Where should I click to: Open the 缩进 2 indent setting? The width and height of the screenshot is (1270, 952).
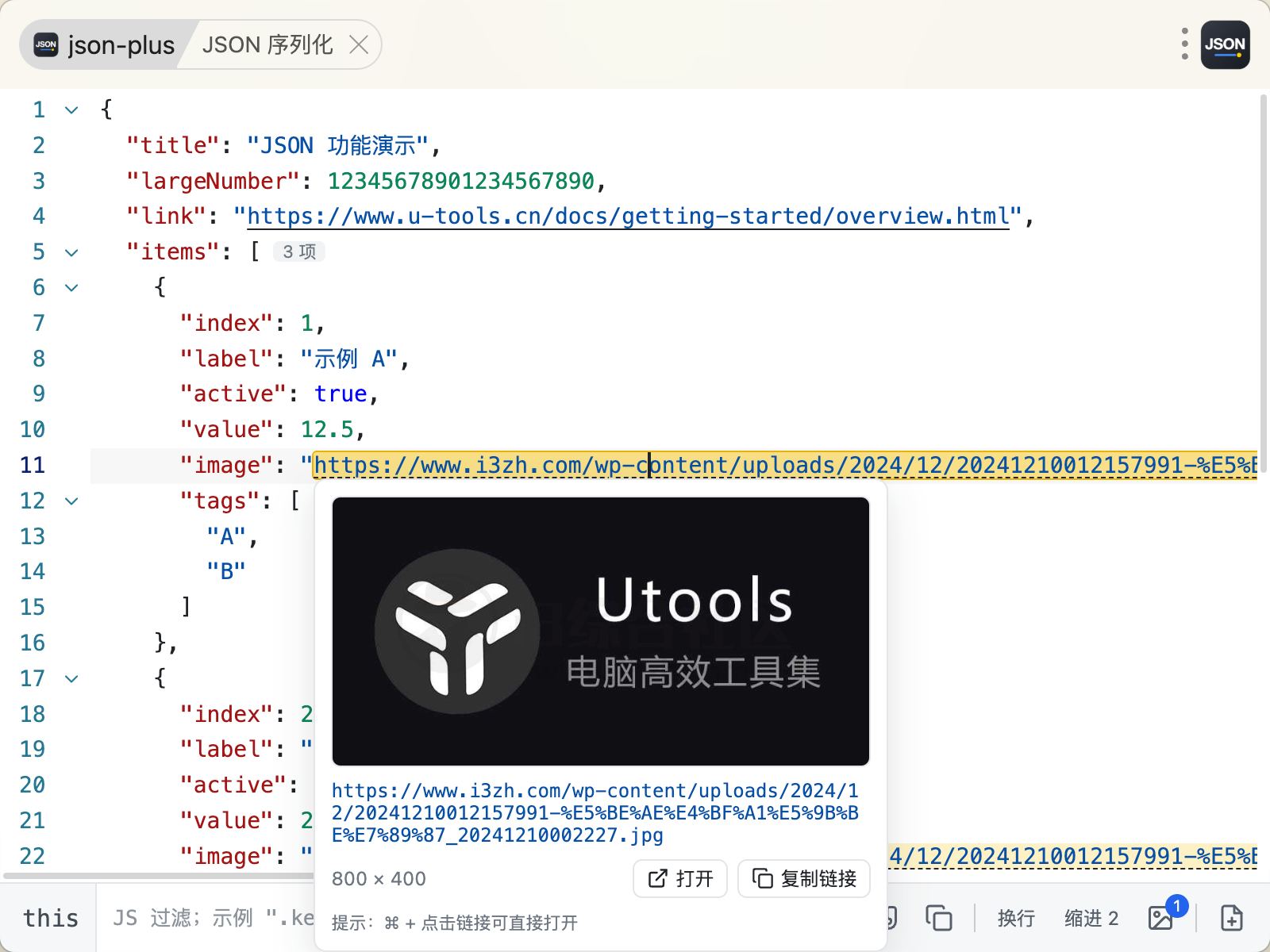pyautogui.click(x=1091, y=918)
